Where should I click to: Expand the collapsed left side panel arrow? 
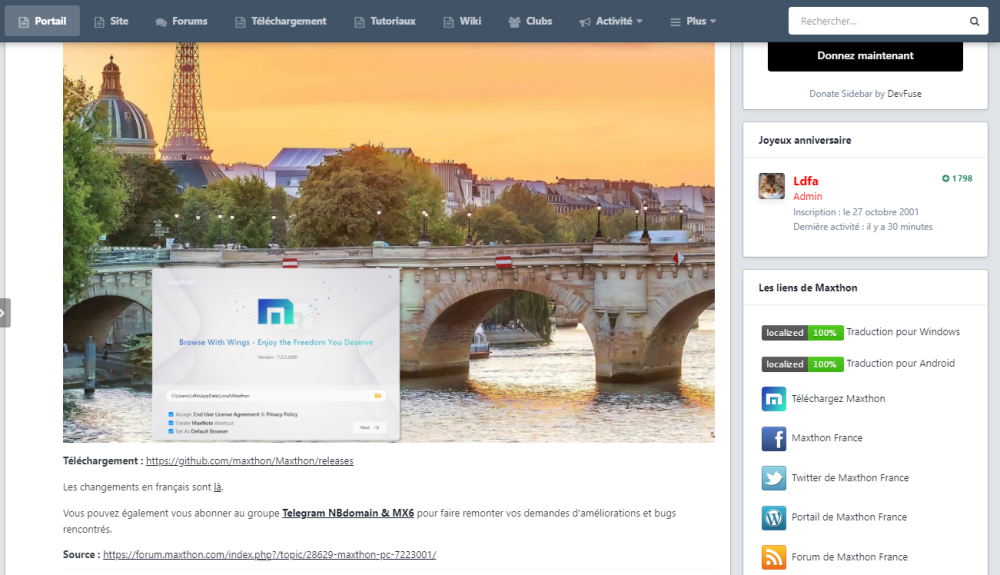pyautogui.click(x=4, y=312)
